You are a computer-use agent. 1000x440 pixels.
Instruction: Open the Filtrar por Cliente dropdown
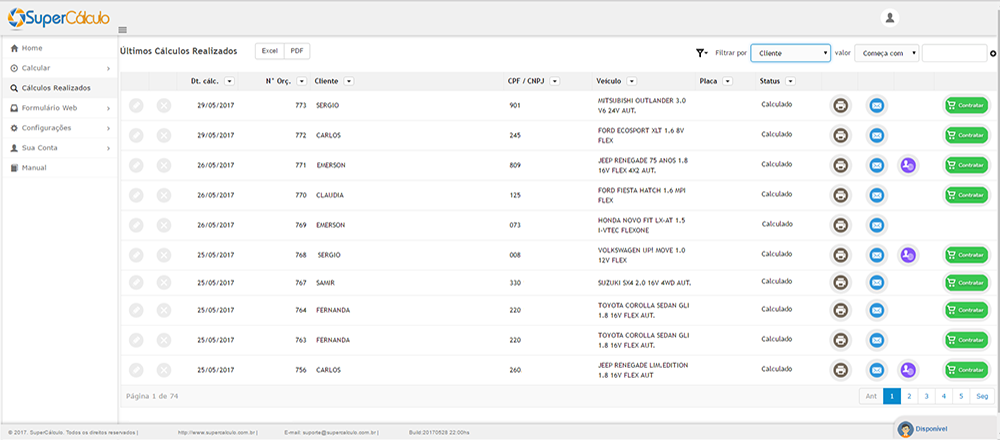[791, 54]
